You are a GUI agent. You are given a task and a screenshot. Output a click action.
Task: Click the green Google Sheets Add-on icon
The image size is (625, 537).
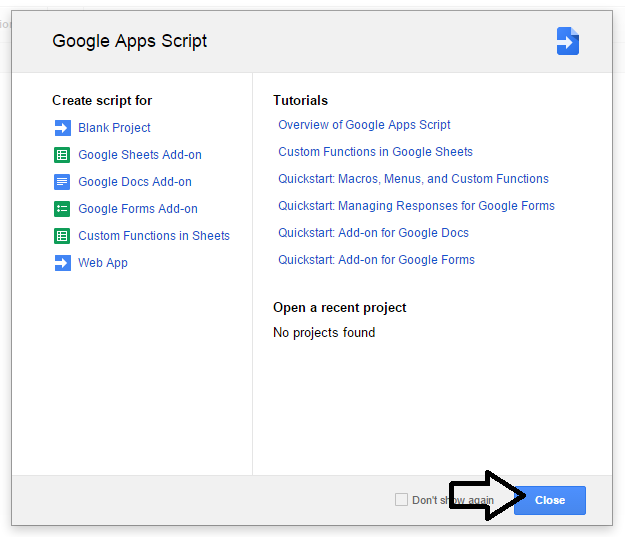tap(62, 155)
